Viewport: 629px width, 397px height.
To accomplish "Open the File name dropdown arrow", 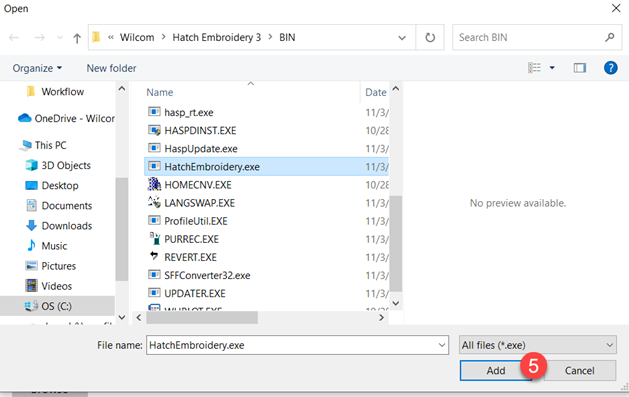I will coord(442,345).
